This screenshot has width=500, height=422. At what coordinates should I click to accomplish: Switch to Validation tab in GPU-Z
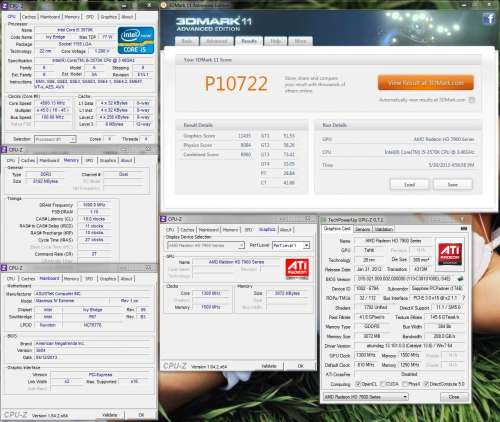click(383, 229)
